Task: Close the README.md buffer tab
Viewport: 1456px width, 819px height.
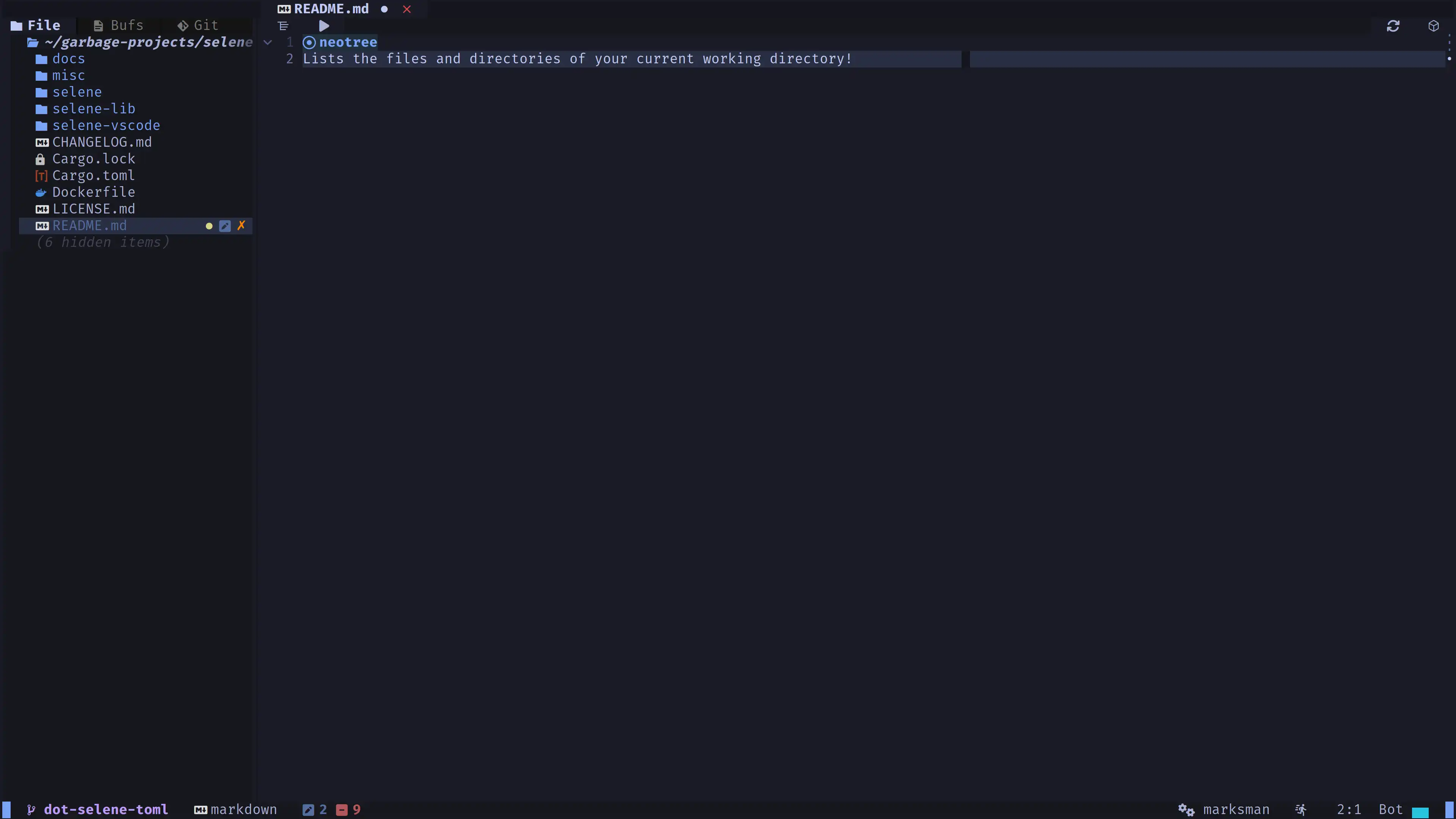Action: [406, 9]
